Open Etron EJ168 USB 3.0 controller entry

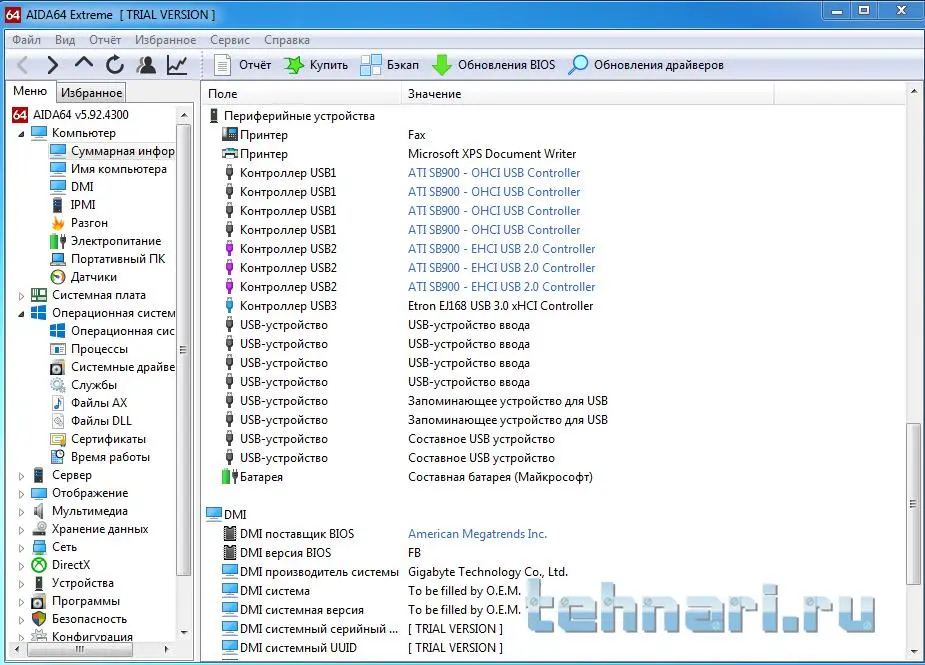click(x=500, y=306)
